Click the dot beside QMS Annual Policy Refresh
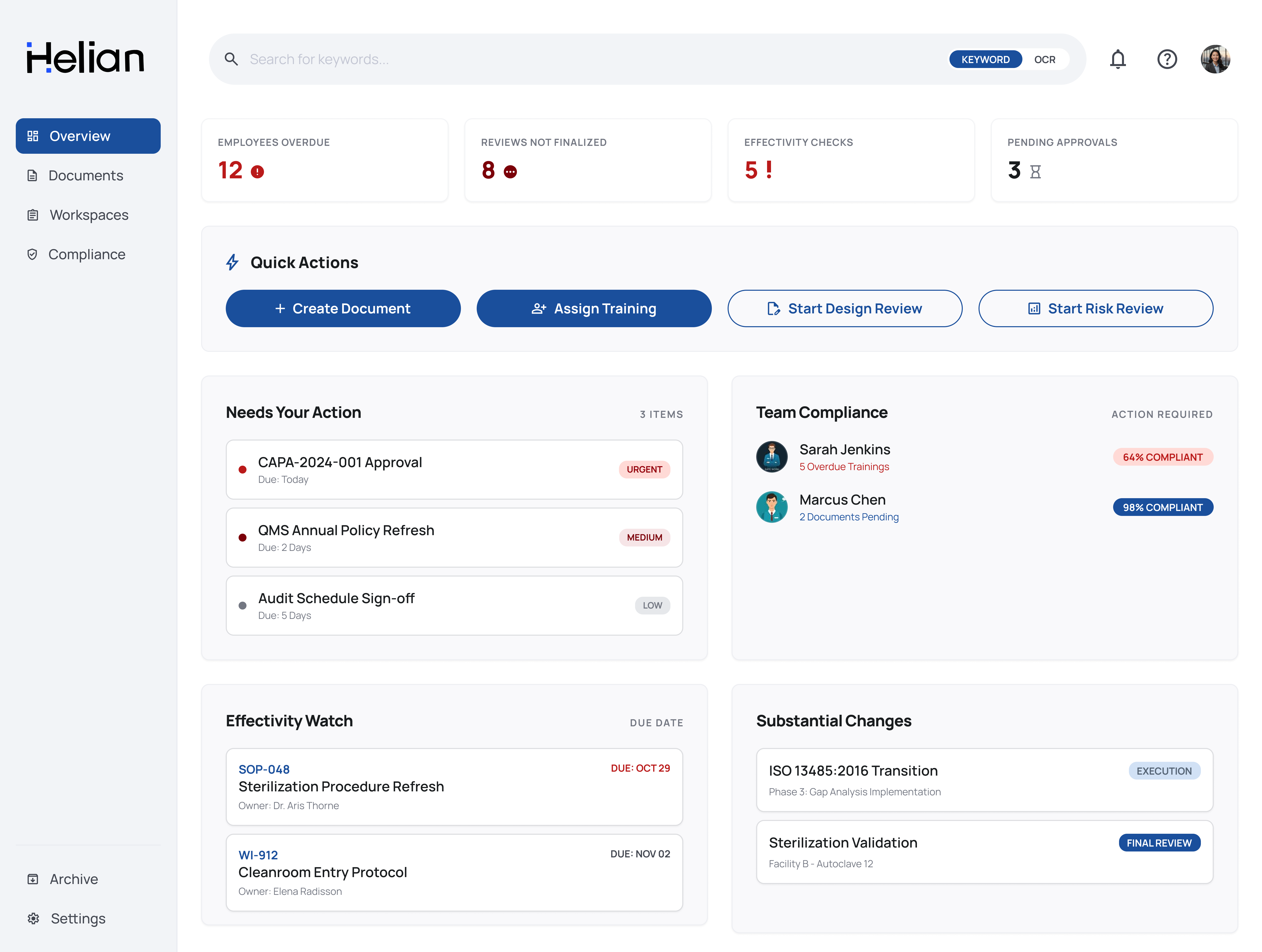Image resolution: width=1262 pixels, height=952 pixels. [243, 537]
